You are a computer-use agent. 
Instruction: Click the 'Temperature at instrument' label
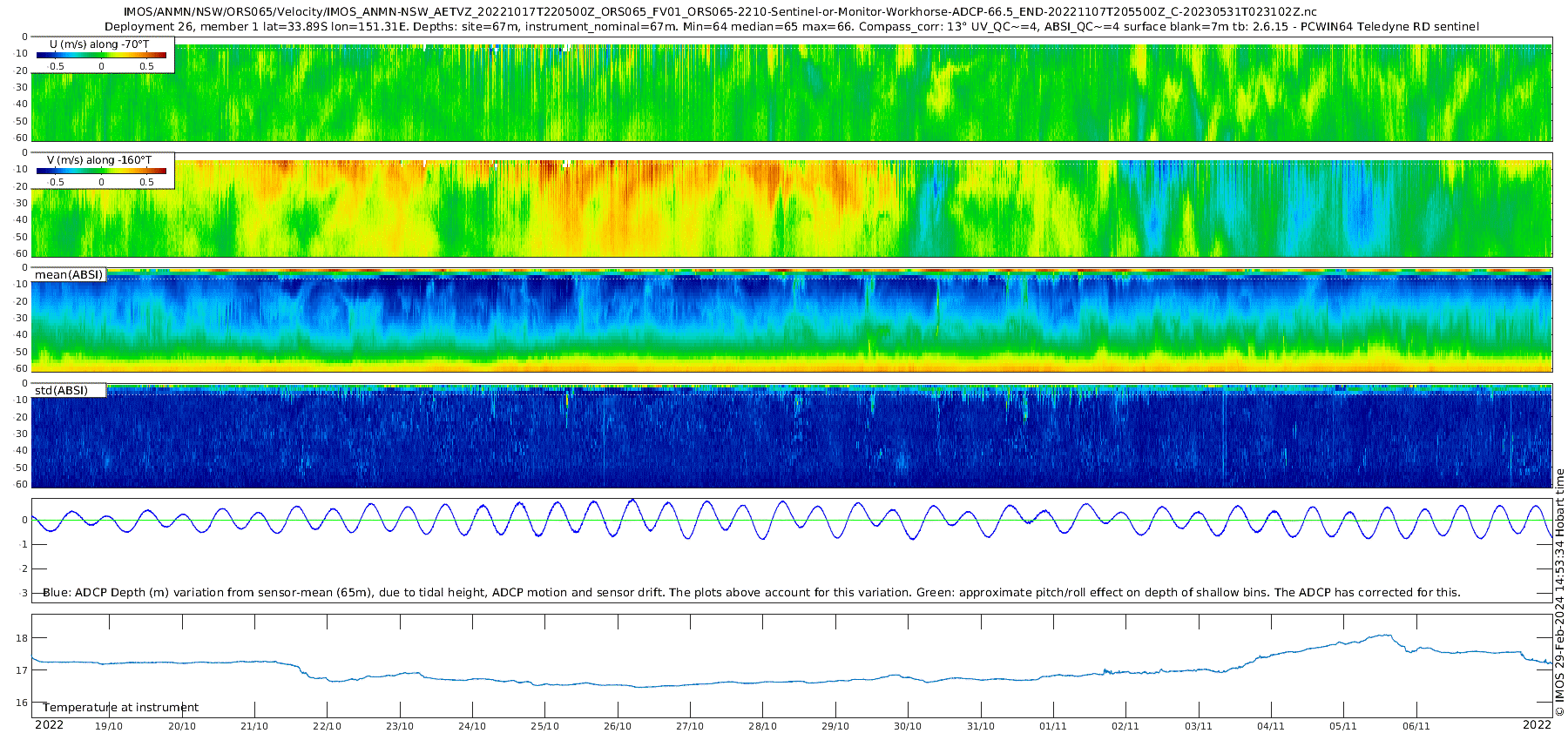click(x=120, y=708)
